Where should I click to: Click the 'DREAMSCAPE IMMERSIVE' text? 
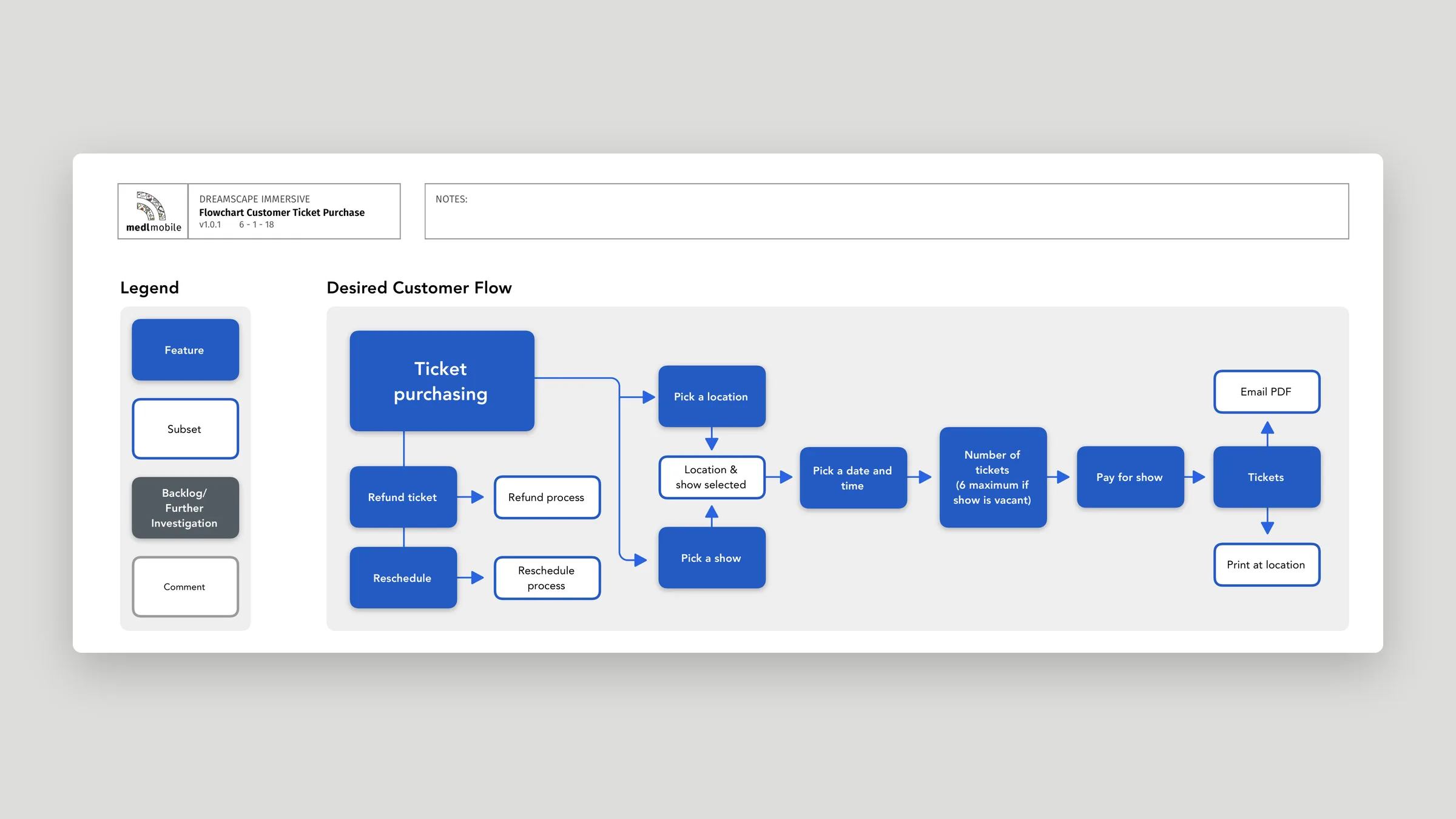[x=255, y=199]
